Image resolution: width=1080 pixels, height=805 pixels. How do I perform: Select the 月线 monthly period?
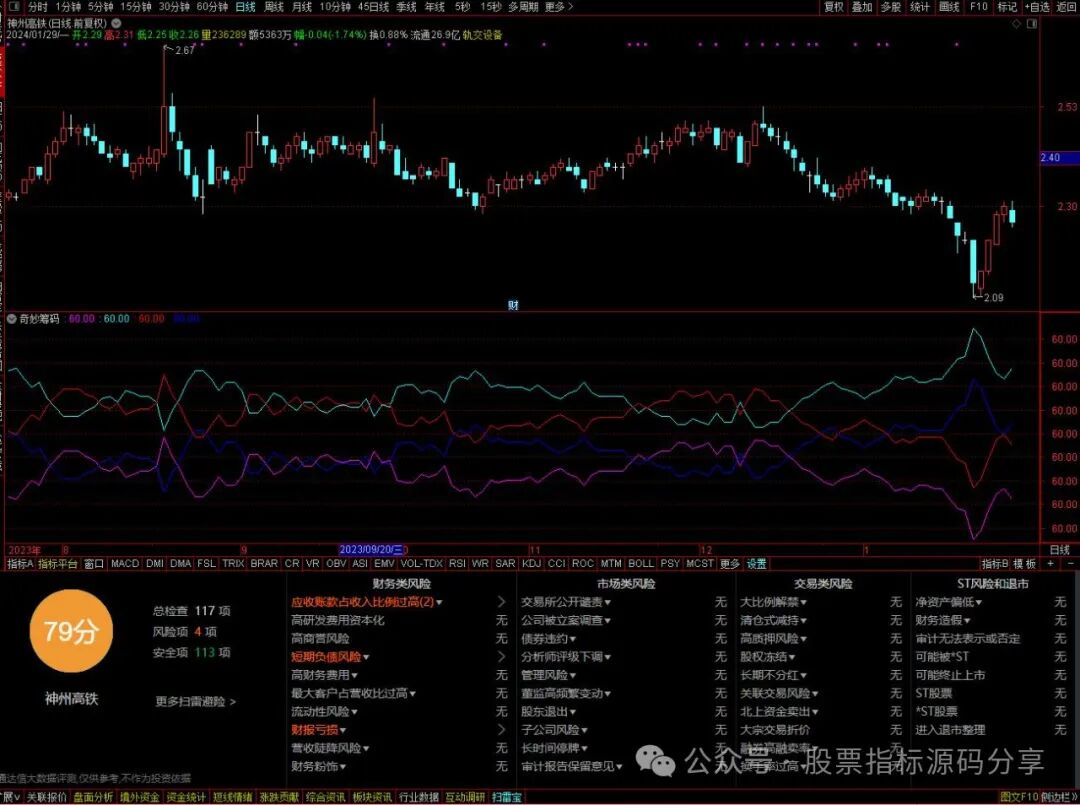(x=302, y=7)
